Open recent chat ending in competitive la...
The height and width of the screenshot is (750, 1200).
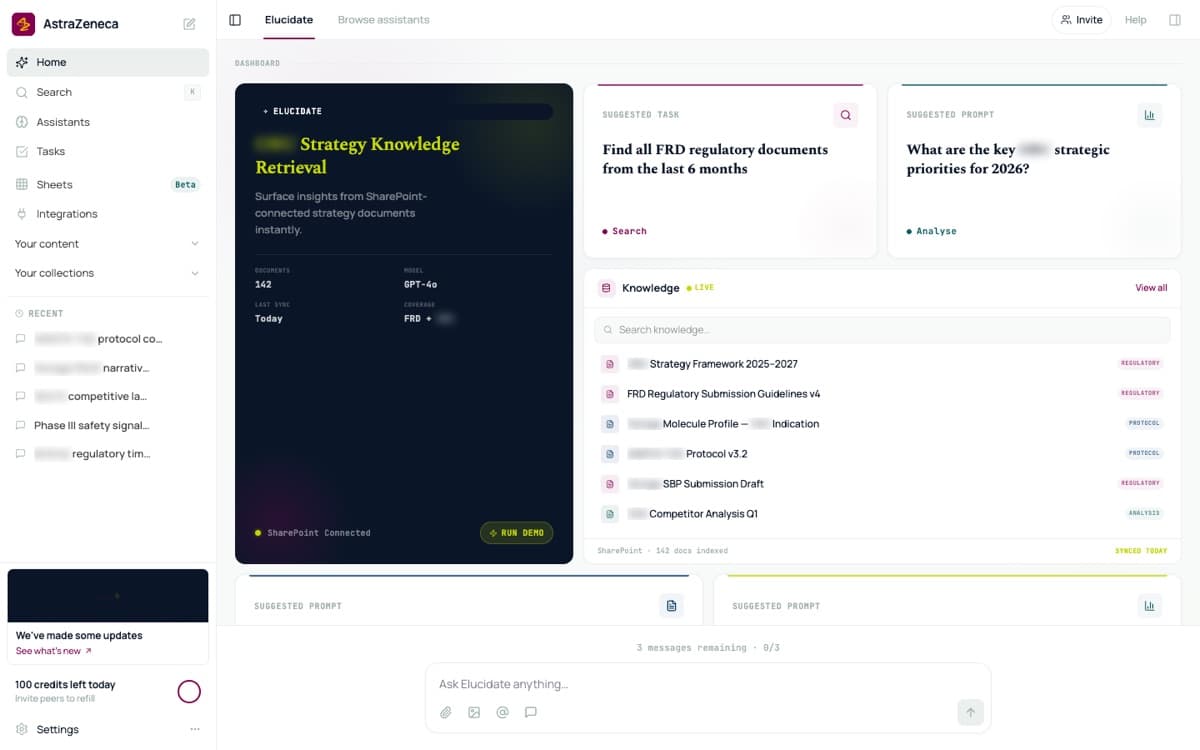108,396
